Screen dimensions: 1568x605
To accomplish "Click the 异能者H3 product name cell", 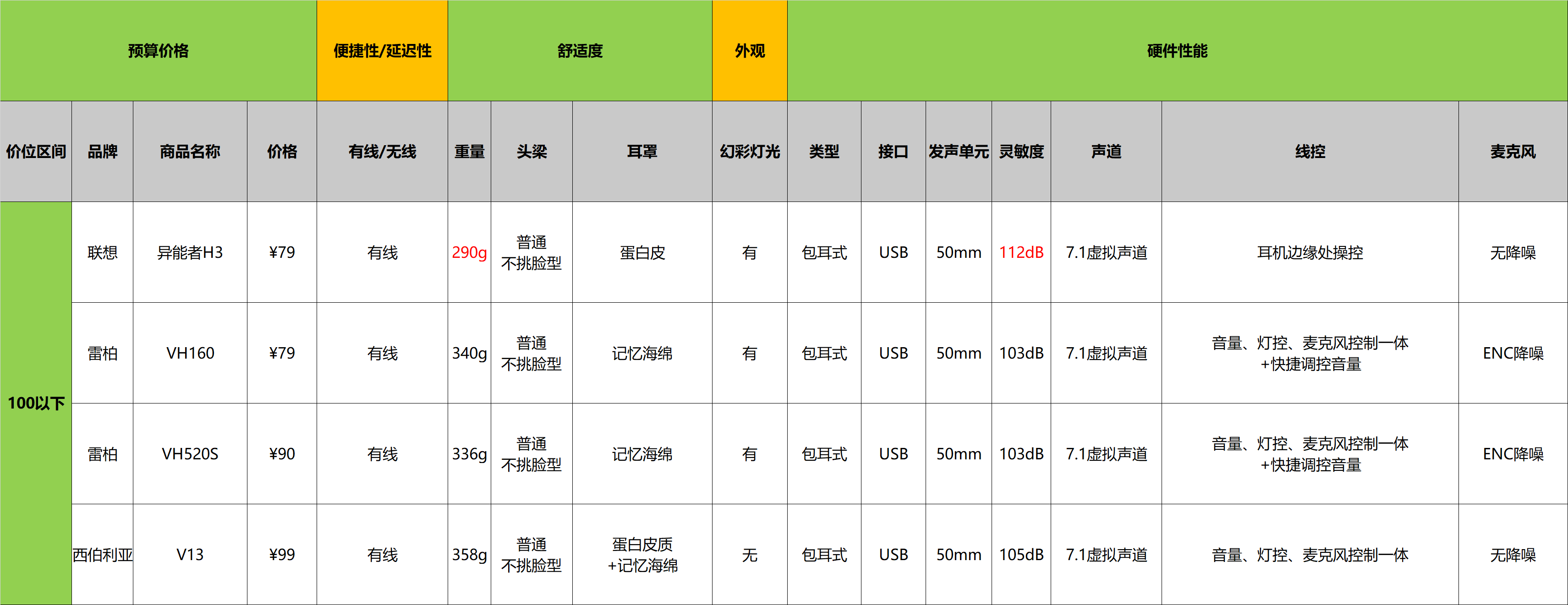I will (x=190, y=252).
